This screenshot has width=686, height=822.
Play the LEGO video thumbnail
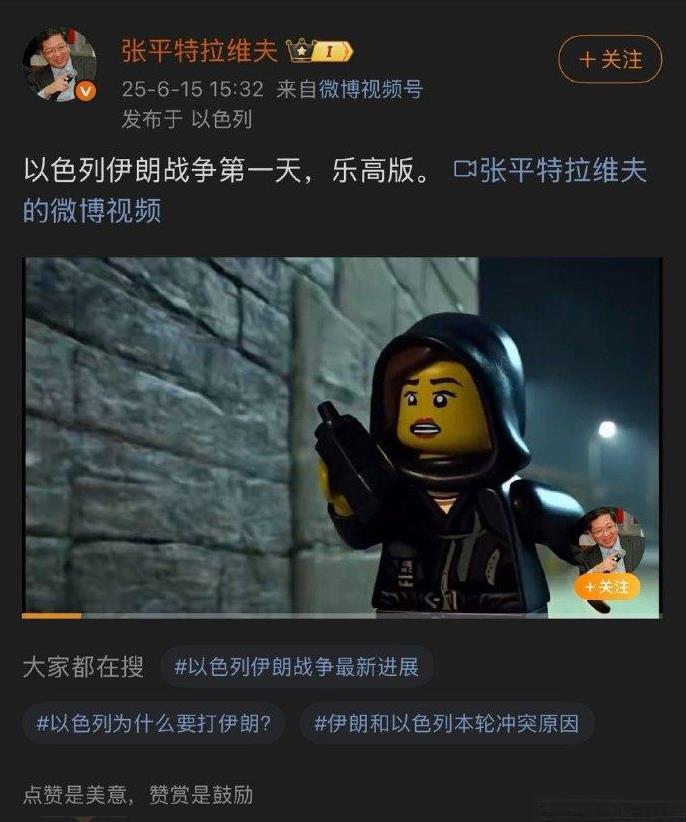(x=342, y=436)
